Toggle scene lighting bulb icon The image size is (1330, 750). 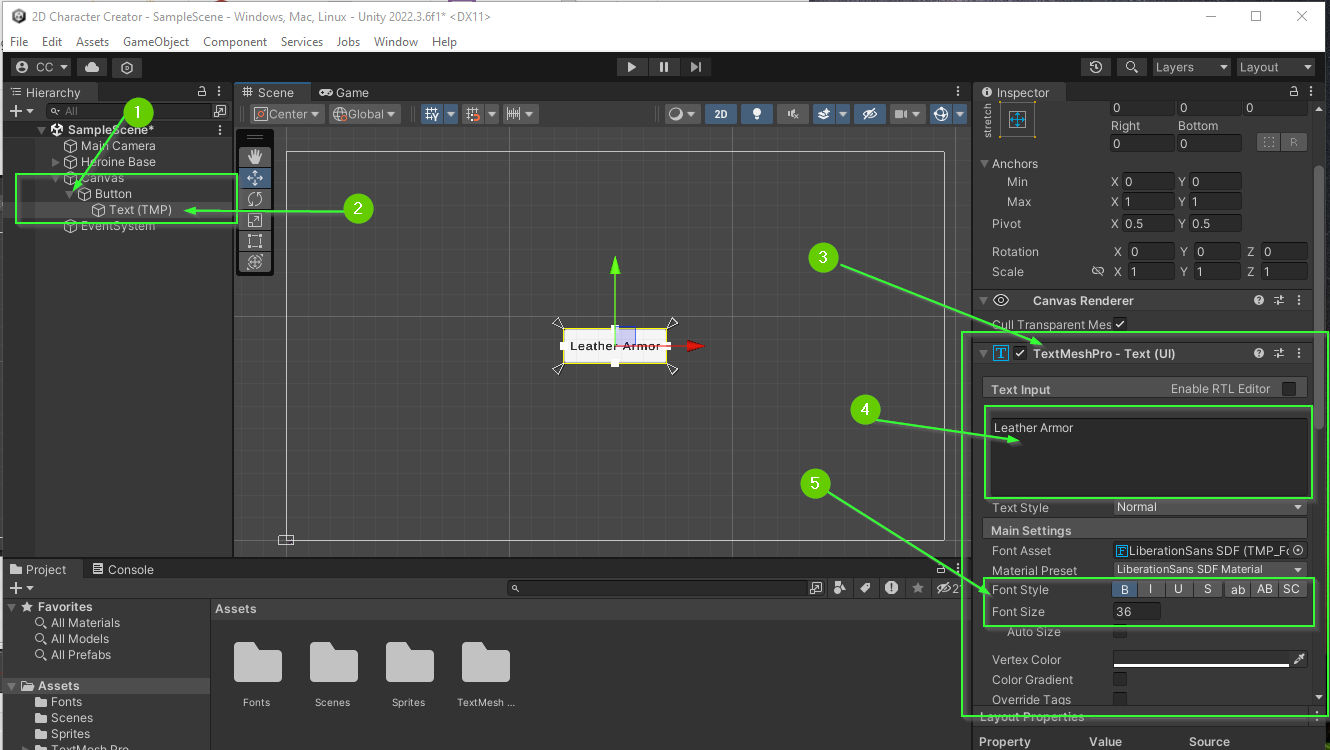[x=757, y=114]
